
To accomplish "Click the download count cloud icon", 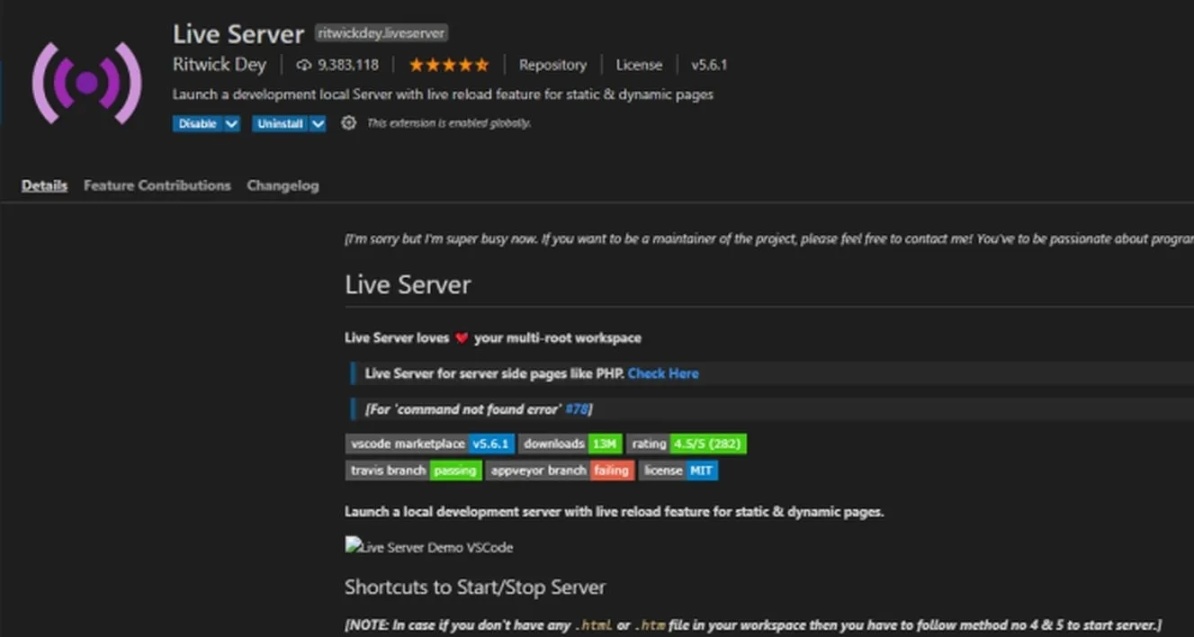I will click(304, 65).
